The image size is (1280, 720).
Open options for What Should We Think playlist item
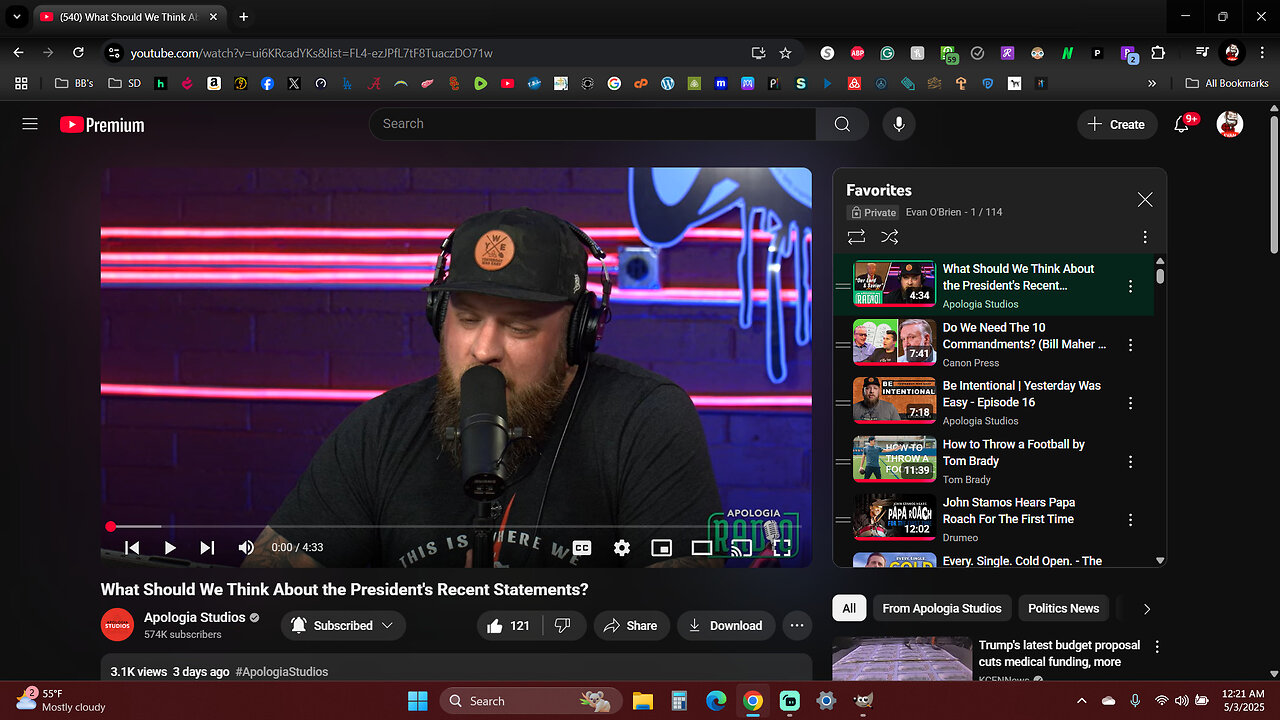1131,286
